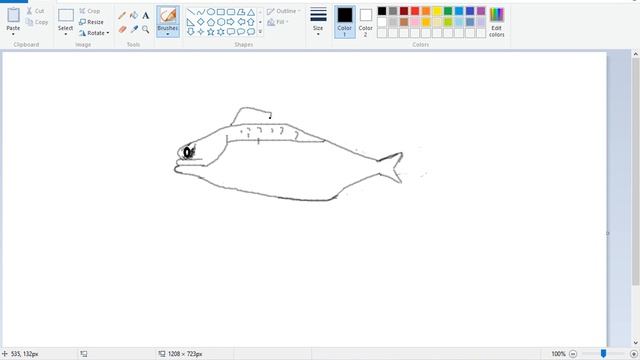Select the Color picker eyedropper tool
Viewport: 640px width, 360px height.
point(134,29)
